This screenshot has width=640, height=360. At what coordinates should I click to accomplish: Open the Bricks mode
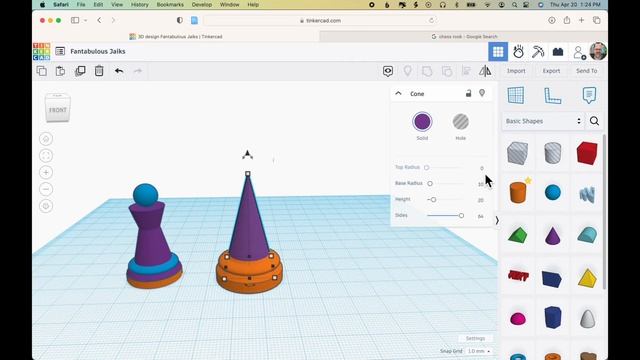click(558, 52)
